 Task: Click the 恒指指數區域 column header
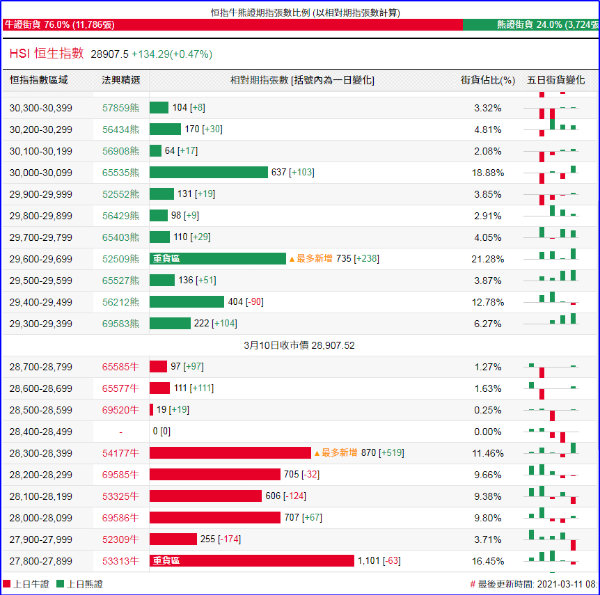[x=39, y=80]
